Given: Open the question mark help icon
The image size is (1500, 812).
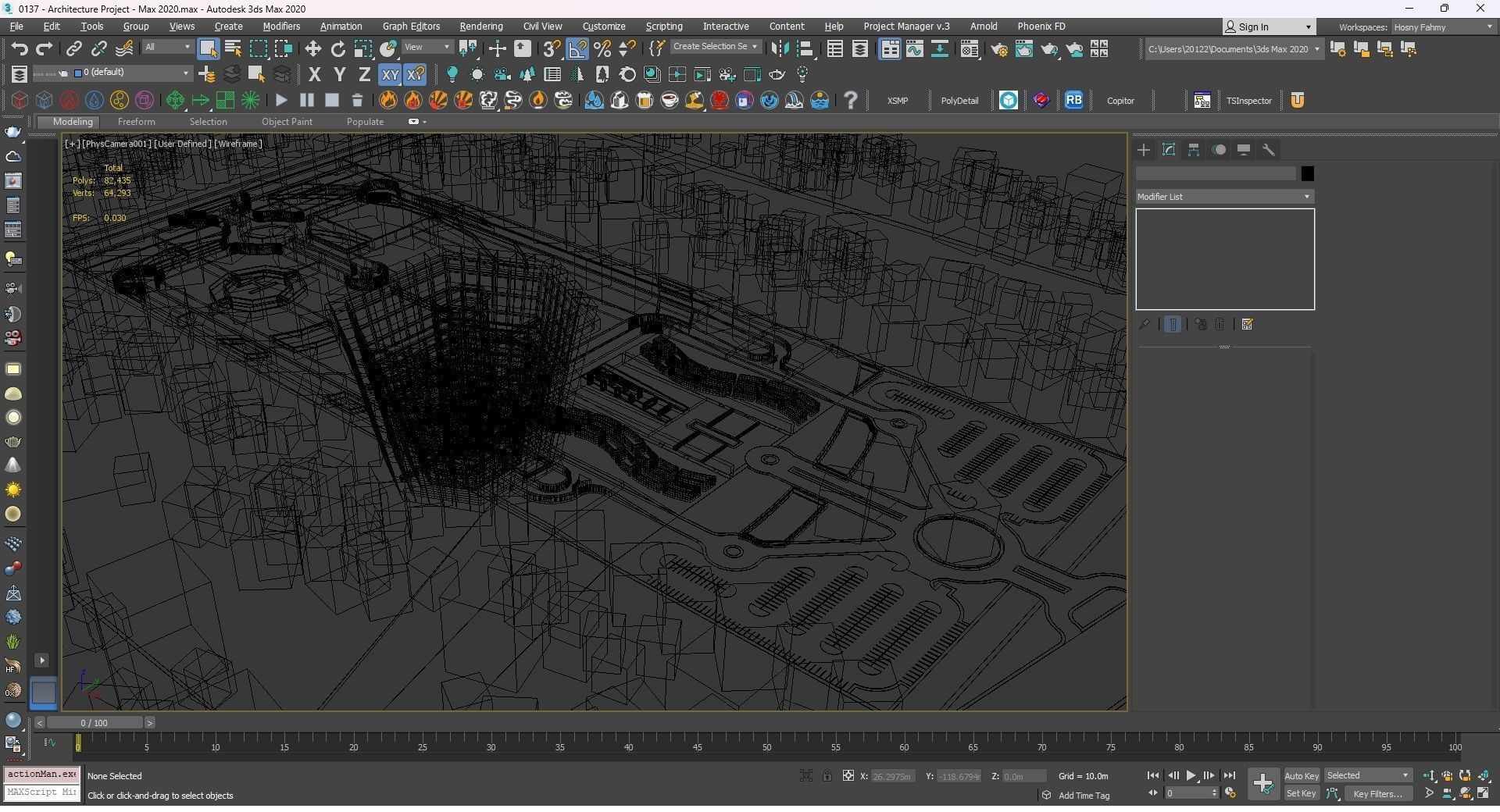Looking at the screenshot, I should [851, 100].
